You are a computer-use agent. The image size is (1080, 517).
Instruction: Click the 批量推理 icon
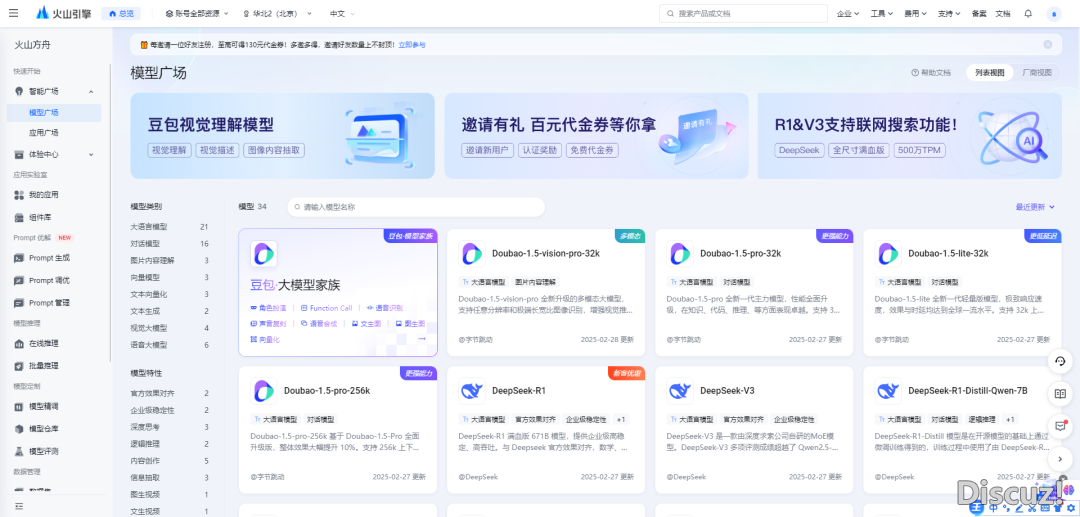[19, 366]
